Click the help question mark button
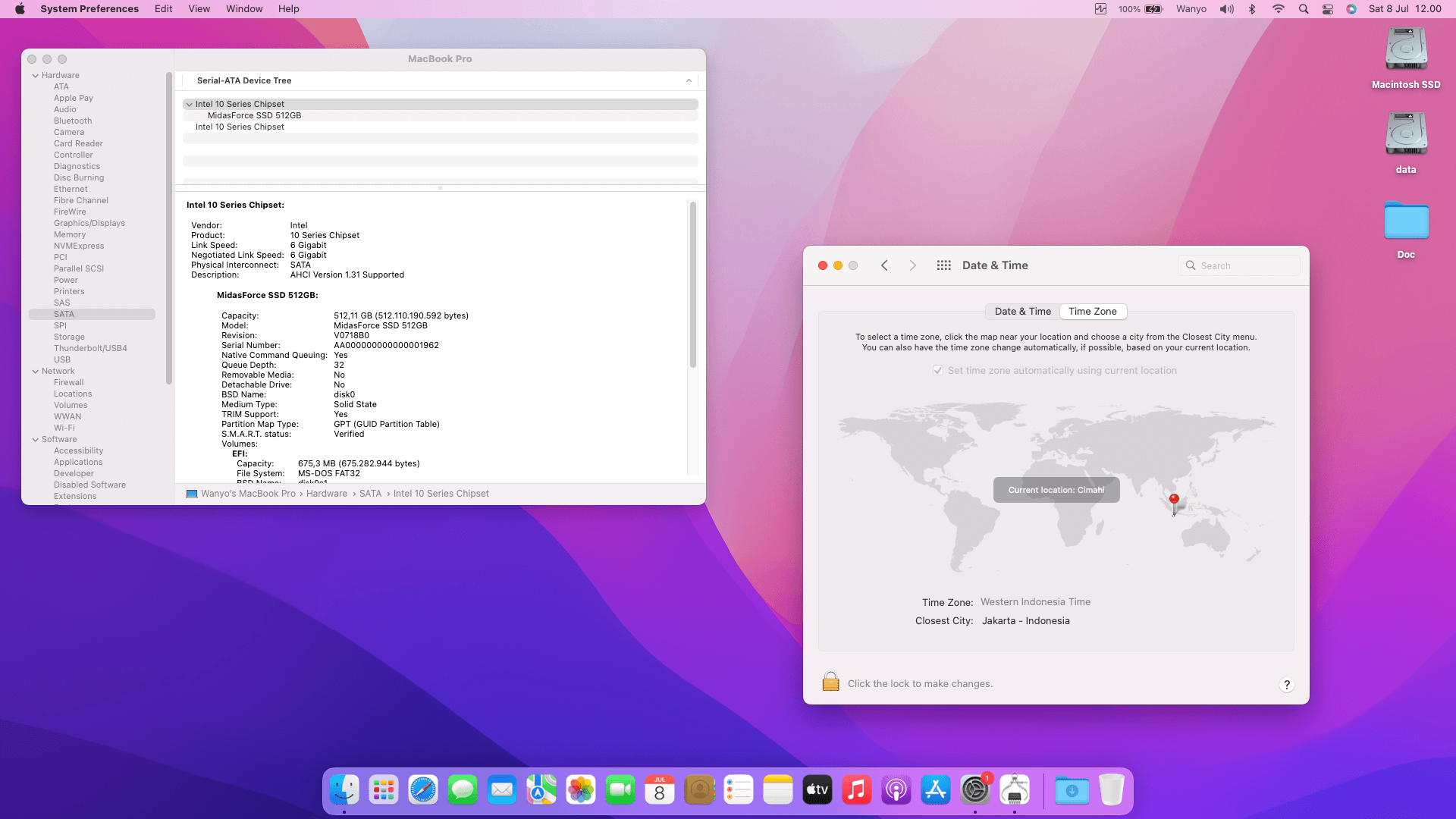This screenshot has height=819, width=1456. pyautogui.click(x=1286, y=685)
